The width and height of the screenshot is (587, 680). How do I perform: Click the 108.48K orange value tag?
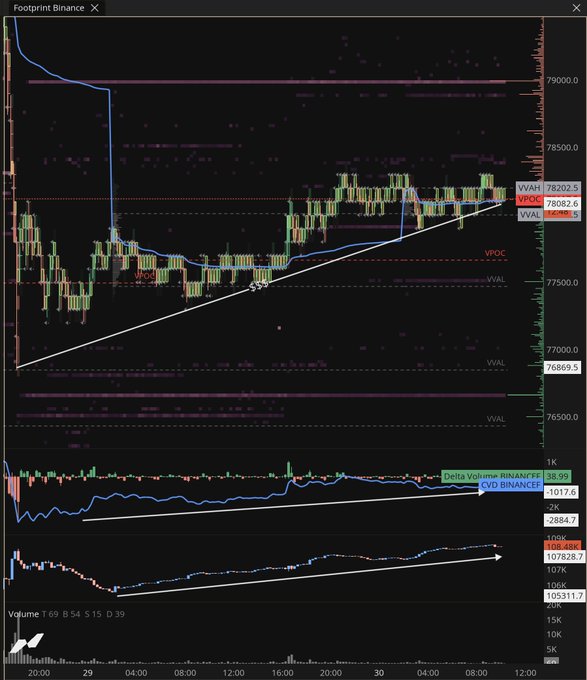coord(562,546)
